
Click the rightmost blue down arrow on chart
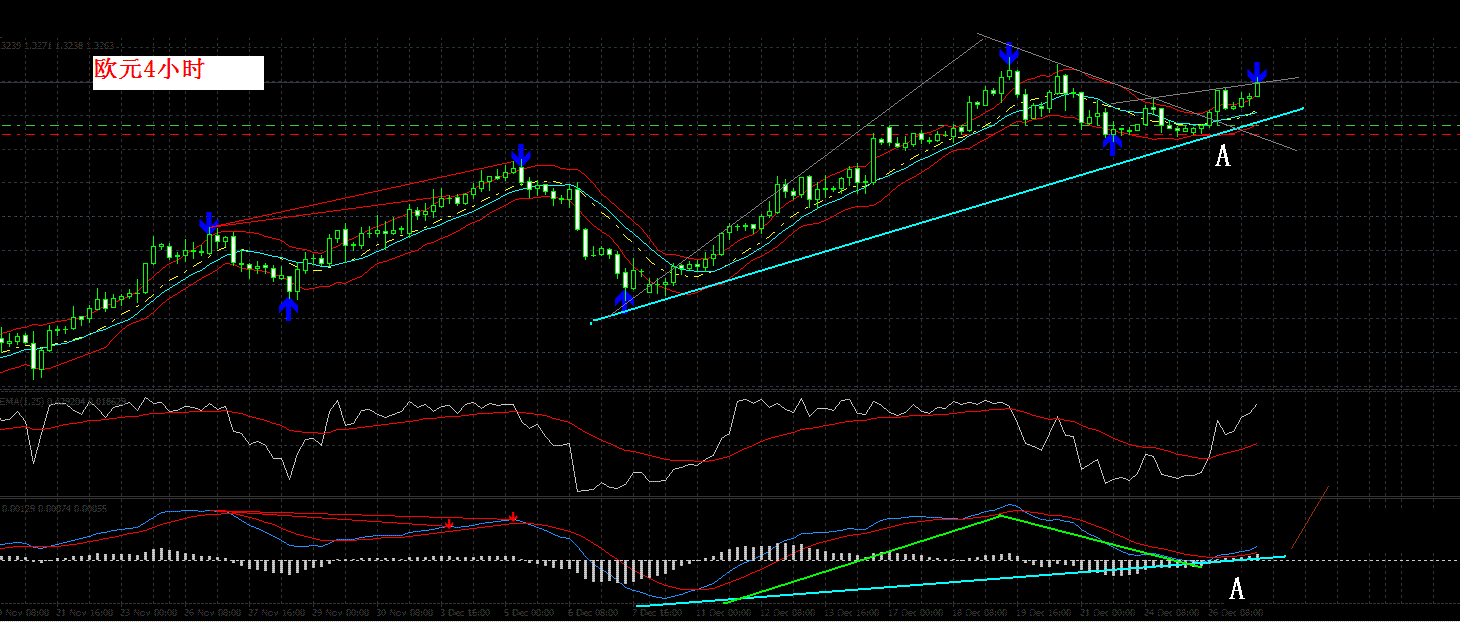(x=1257, y=72)
